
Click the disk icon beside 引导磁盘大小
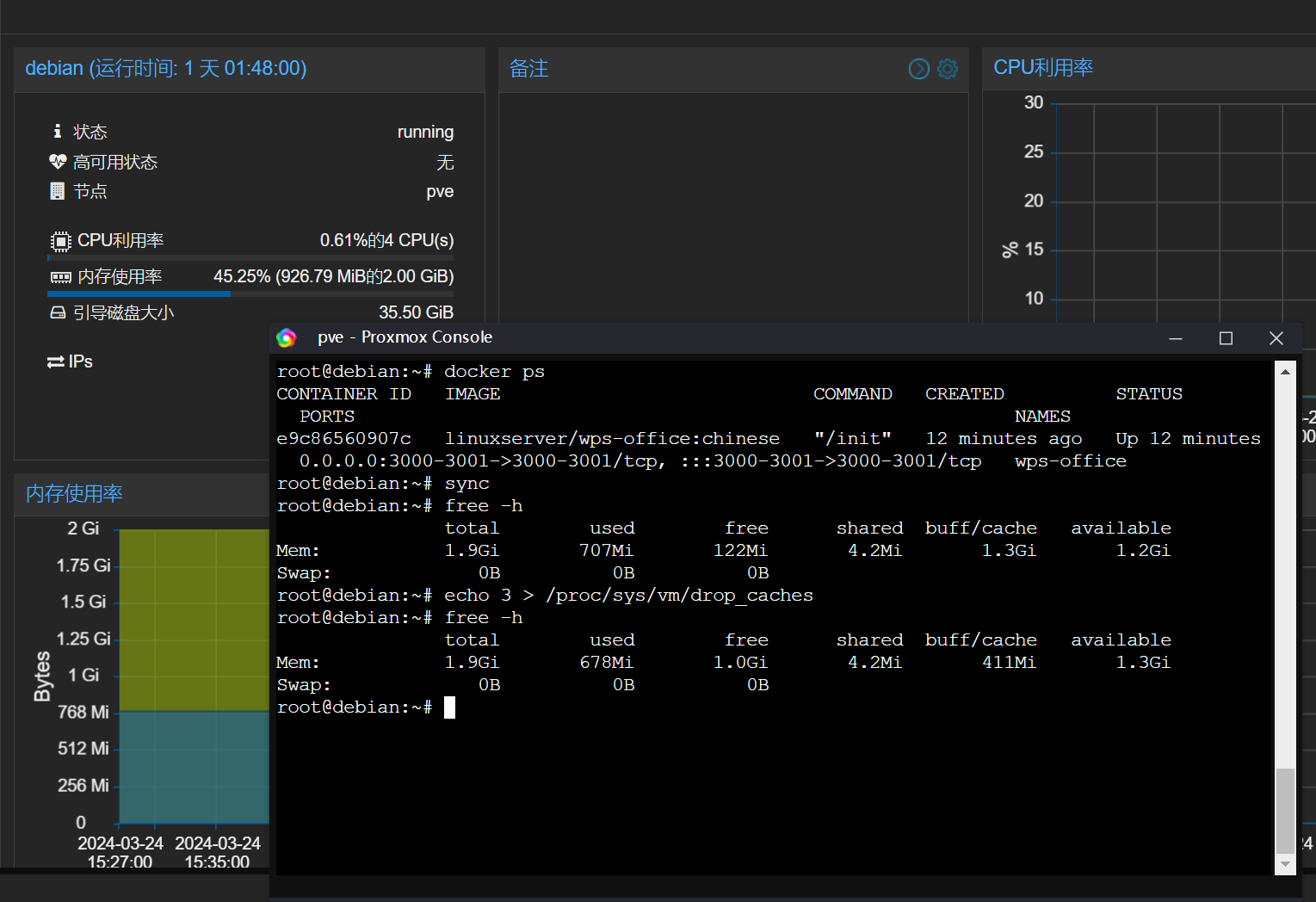(x=58, y=313)
